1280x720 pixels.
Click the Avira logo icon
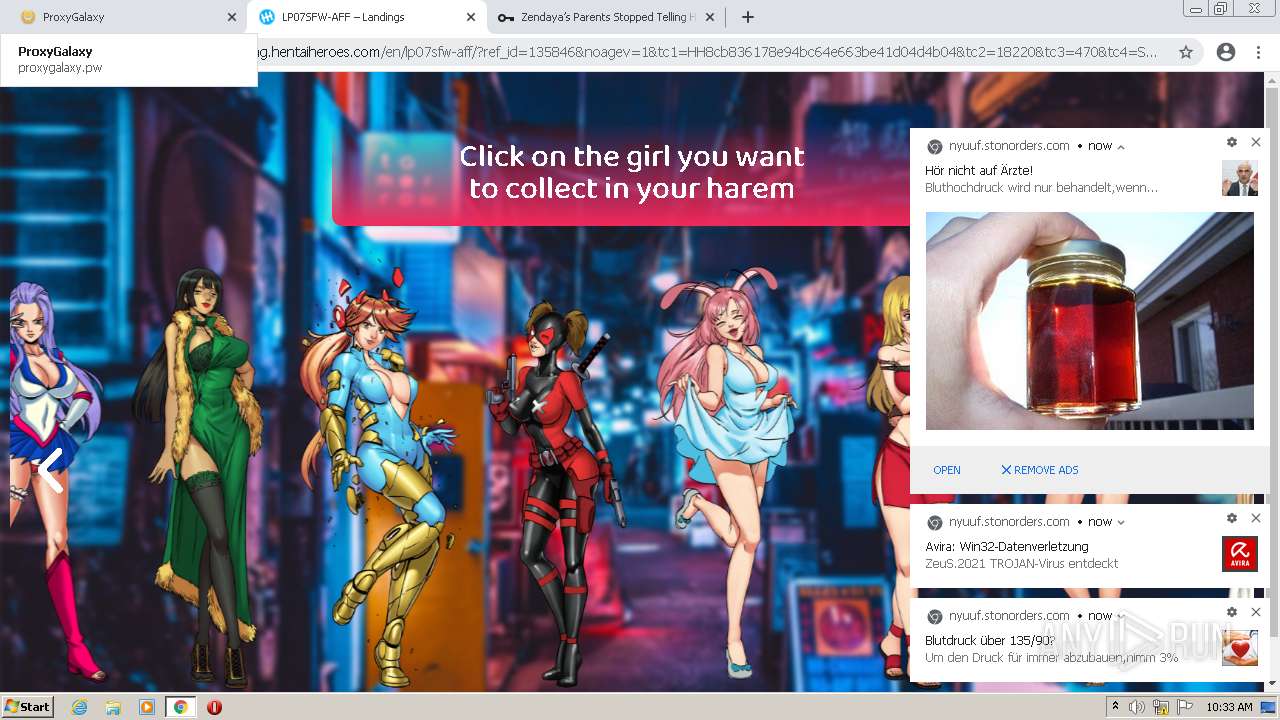click(x=1240, y=554)
